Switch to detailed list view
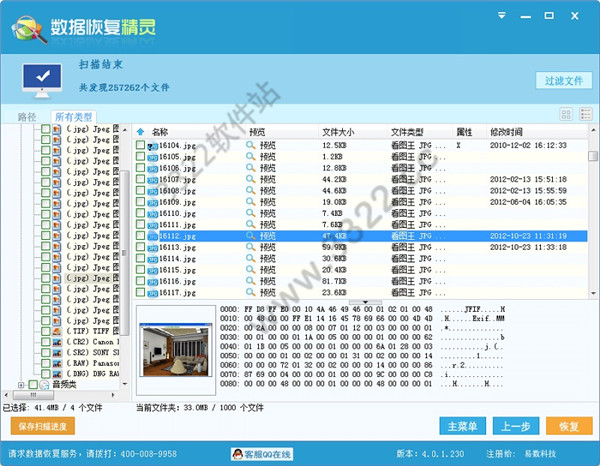The height and width of the screenshot is (466, 600). [586, 115]
